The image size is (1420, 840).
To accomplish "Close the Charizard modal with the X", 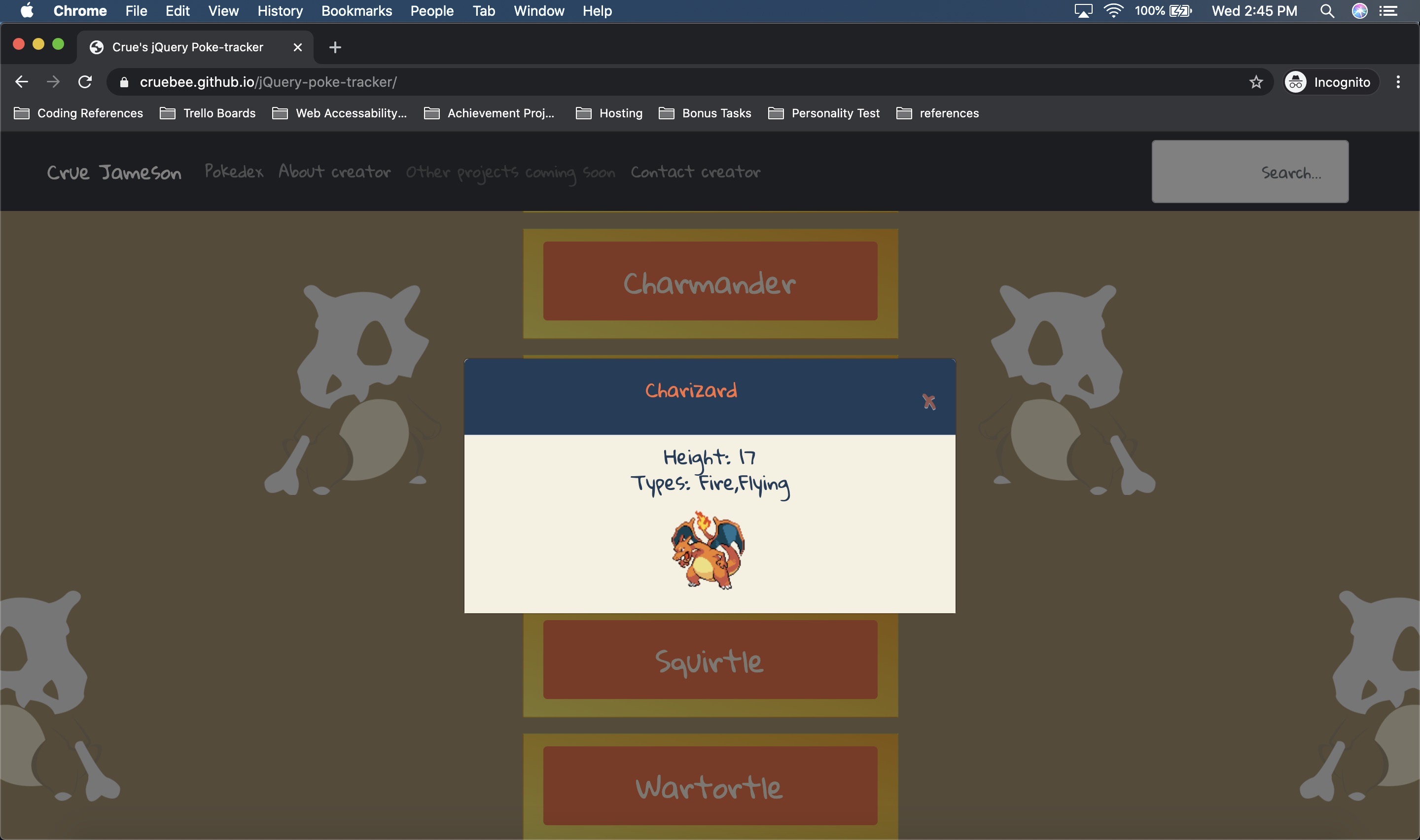I will pos(929,402).
